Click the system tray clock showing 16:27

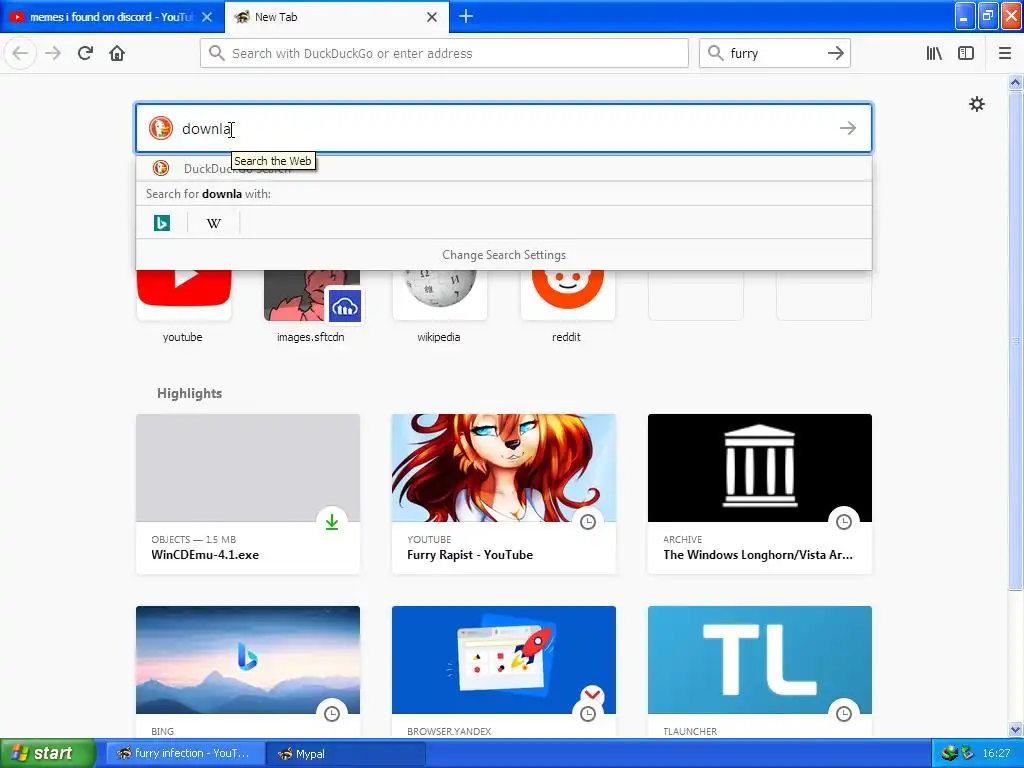996,754
